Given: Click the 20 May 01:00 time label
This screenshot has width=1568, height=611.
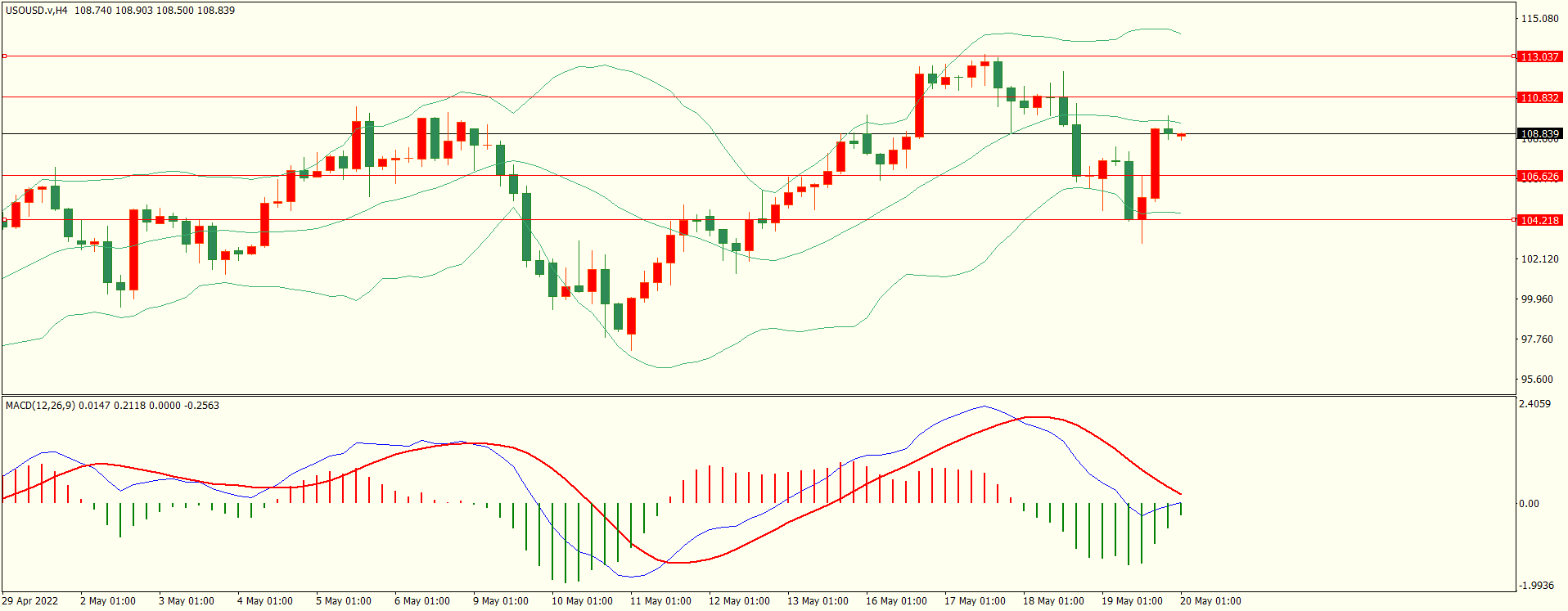Looking at the screenshot, I should 1210,601.
